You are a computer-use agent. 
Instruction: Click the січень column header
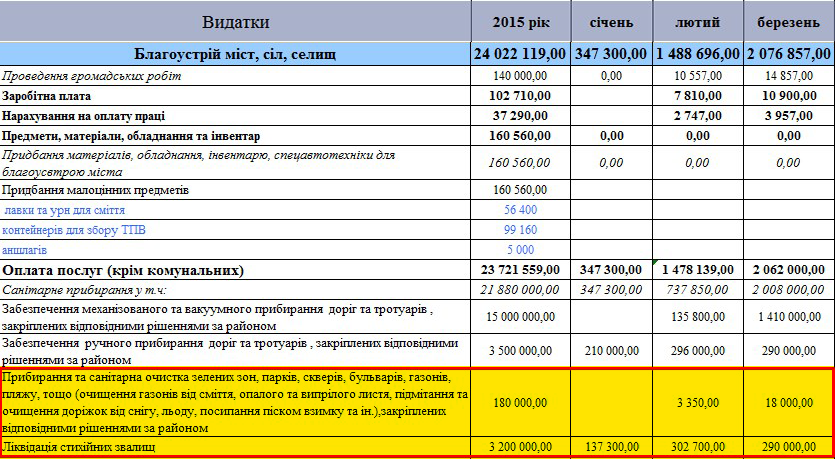(x=610, y=22)
